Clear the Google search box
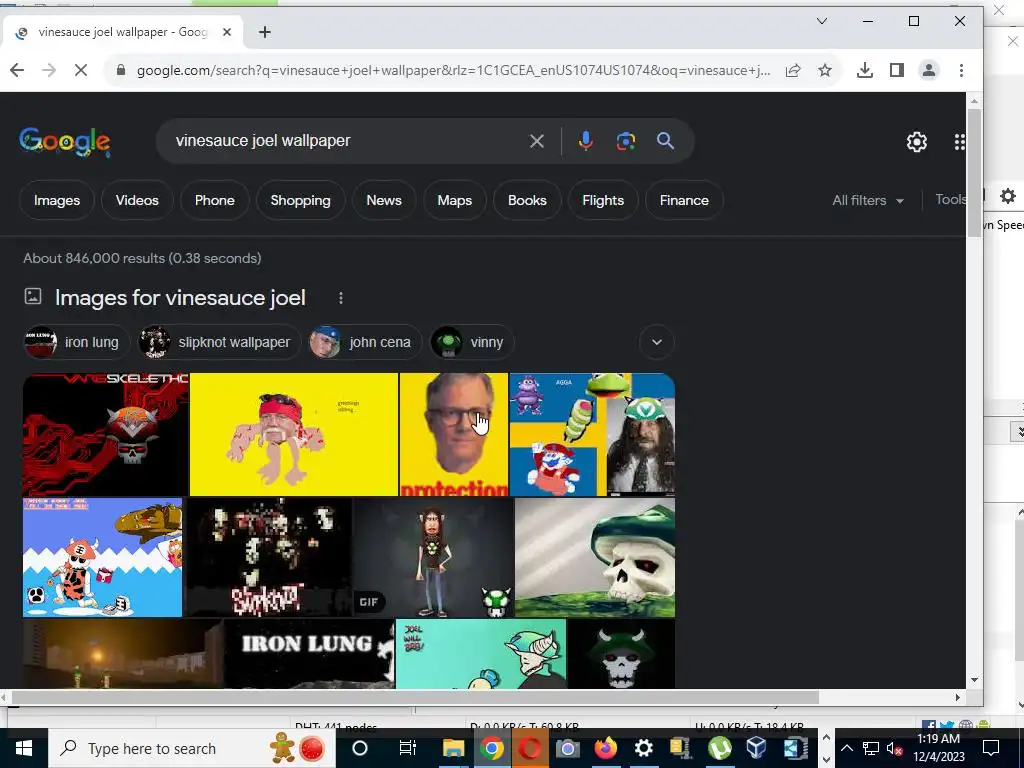1024x768 pixels. pos(537,141)
